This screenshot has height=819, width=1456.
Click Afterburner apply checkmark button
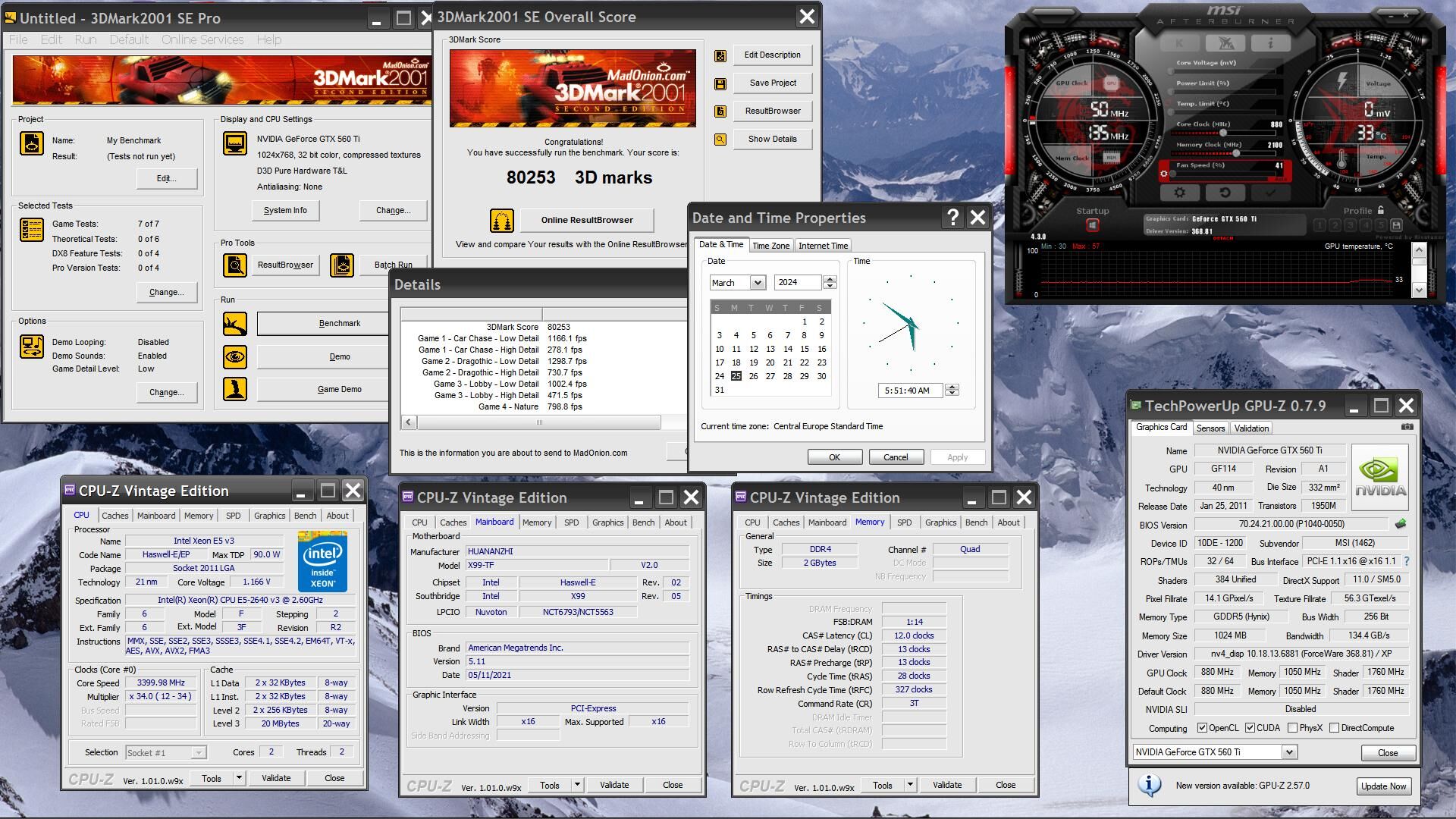click(1269, 193)
